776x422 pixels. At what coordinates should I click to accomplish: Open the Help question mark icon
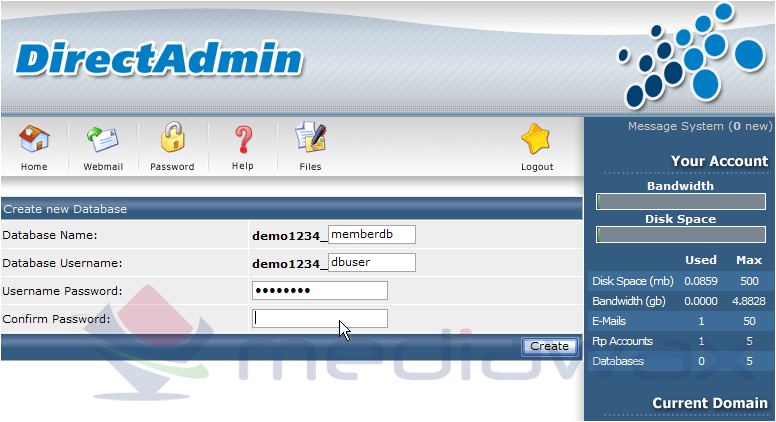click(243, 139)
